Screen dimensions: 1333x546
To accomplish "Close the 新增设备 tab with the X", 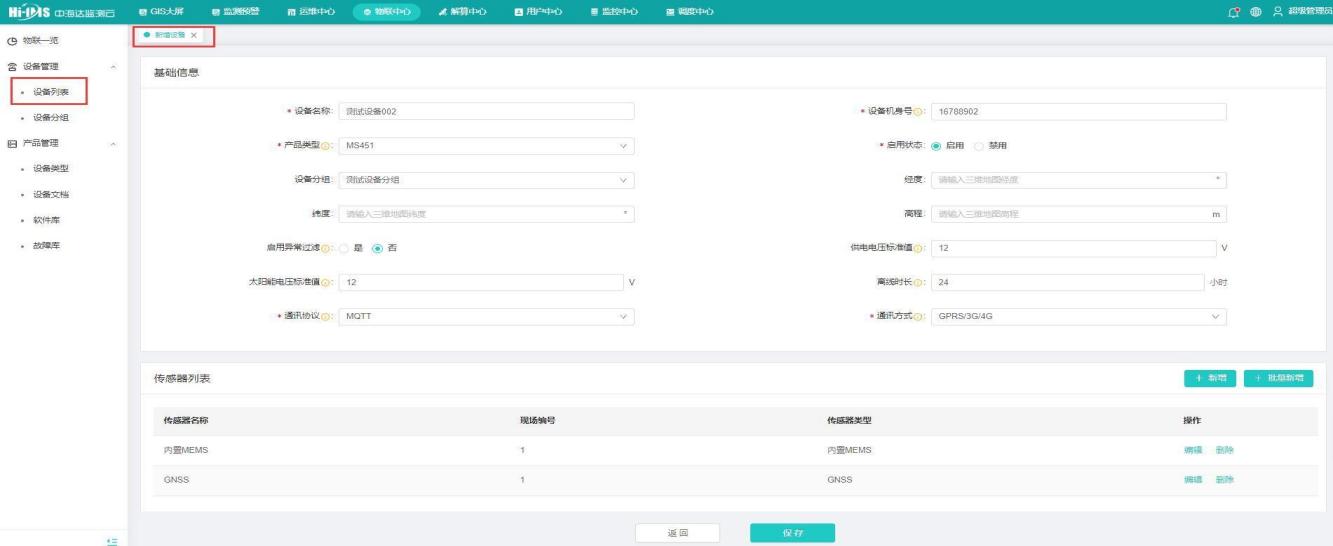I will point(193,35).
